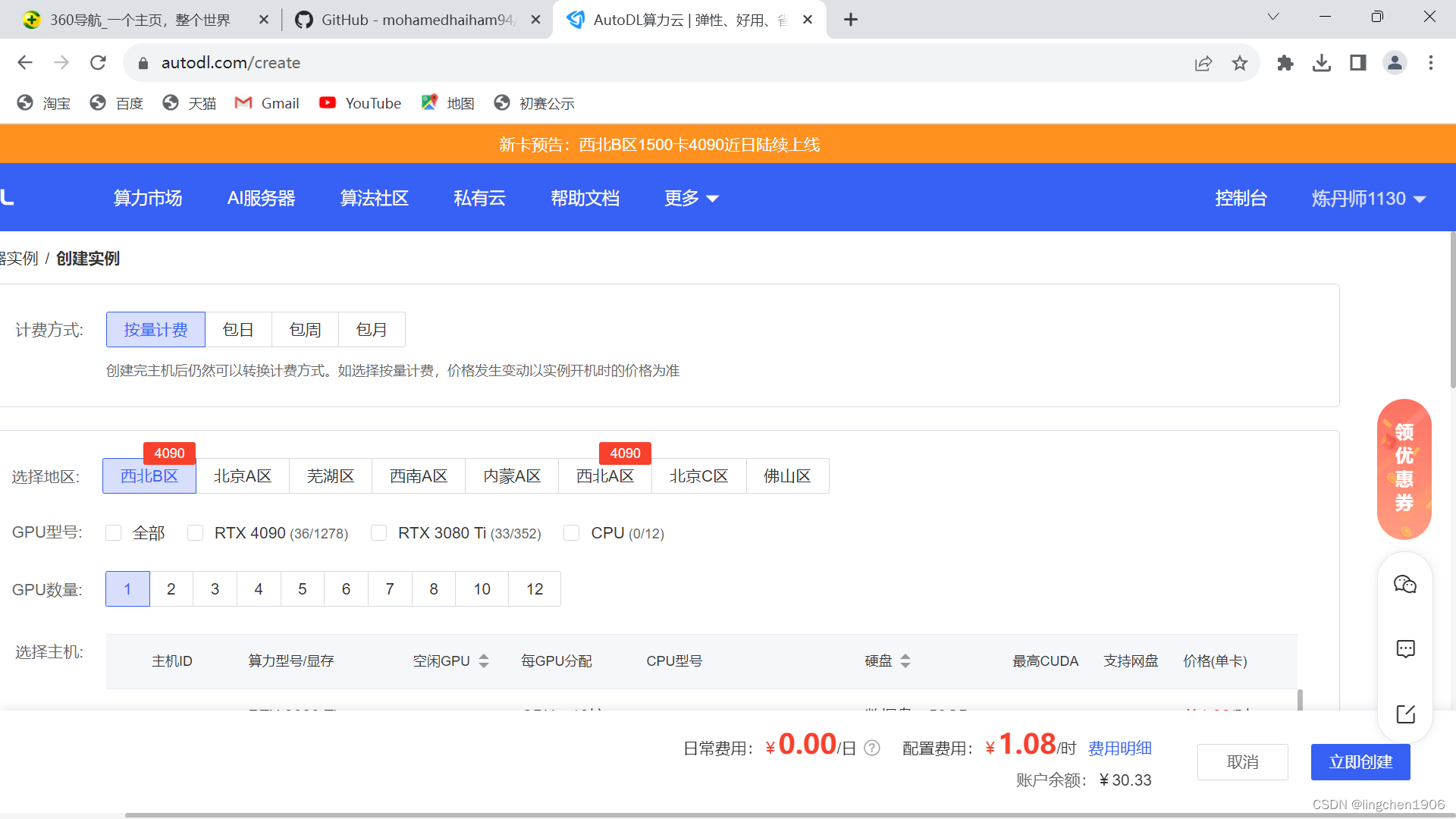Bookmark this page with the star icon
This screenshot has height=819, width=1456.
tap(1240, 63)
